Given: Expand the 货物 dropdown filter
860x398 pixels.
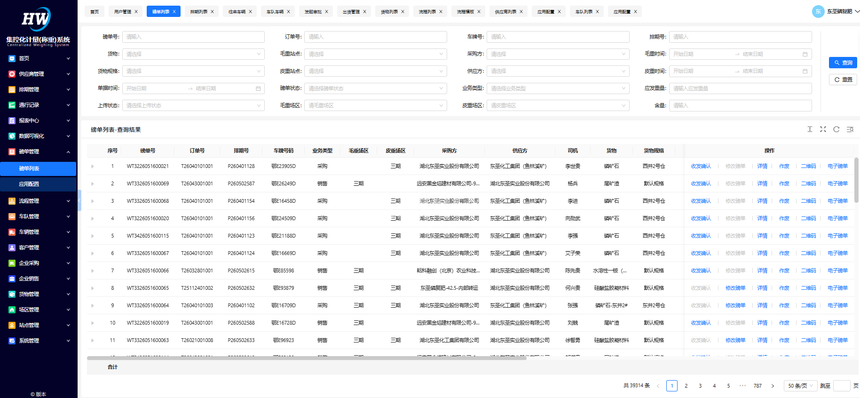Looking at the screenshot, I should [x=193, y=54].
